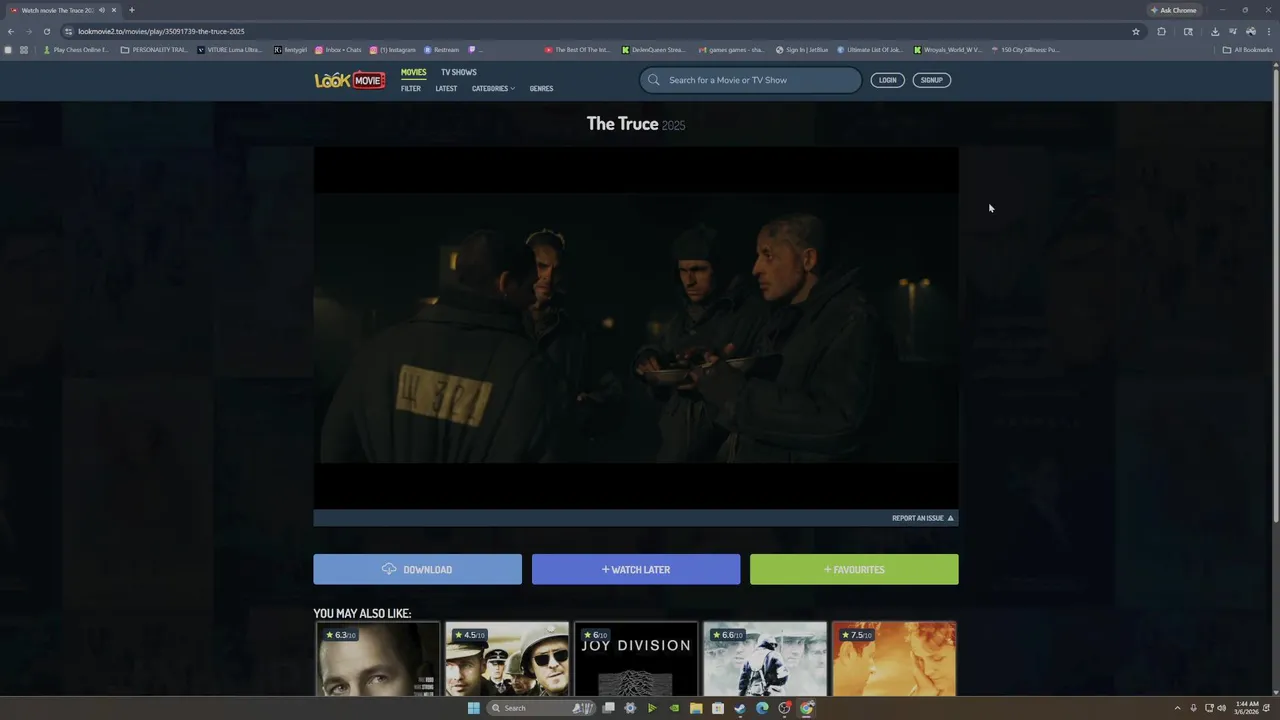Open File Explorer from taskbar
Viewport: 1280px width, 720px height.
tap(696, 708)
